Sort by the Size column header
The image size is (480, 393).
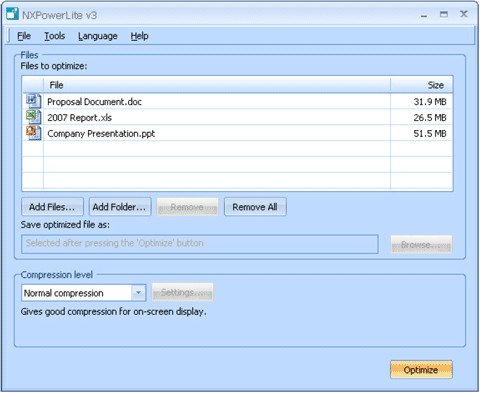tap(422, 85)
